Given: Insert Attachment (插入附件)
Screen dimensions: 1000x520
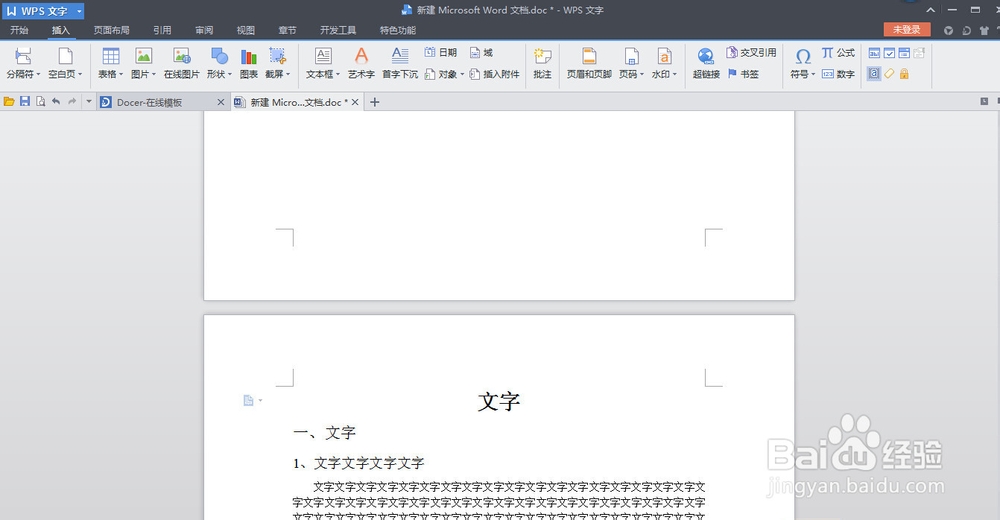Looking at the screenshot, I should (x=494, y=74).
